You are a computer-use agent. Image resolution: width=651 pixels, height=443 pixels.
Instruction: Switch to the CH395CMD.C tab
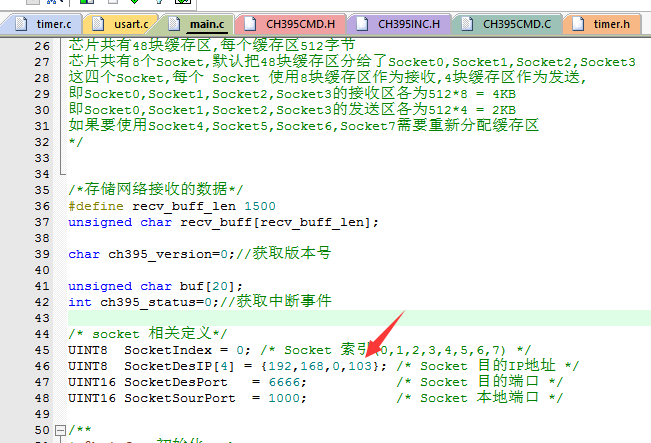pyautogui.click(x=507, y=24)
